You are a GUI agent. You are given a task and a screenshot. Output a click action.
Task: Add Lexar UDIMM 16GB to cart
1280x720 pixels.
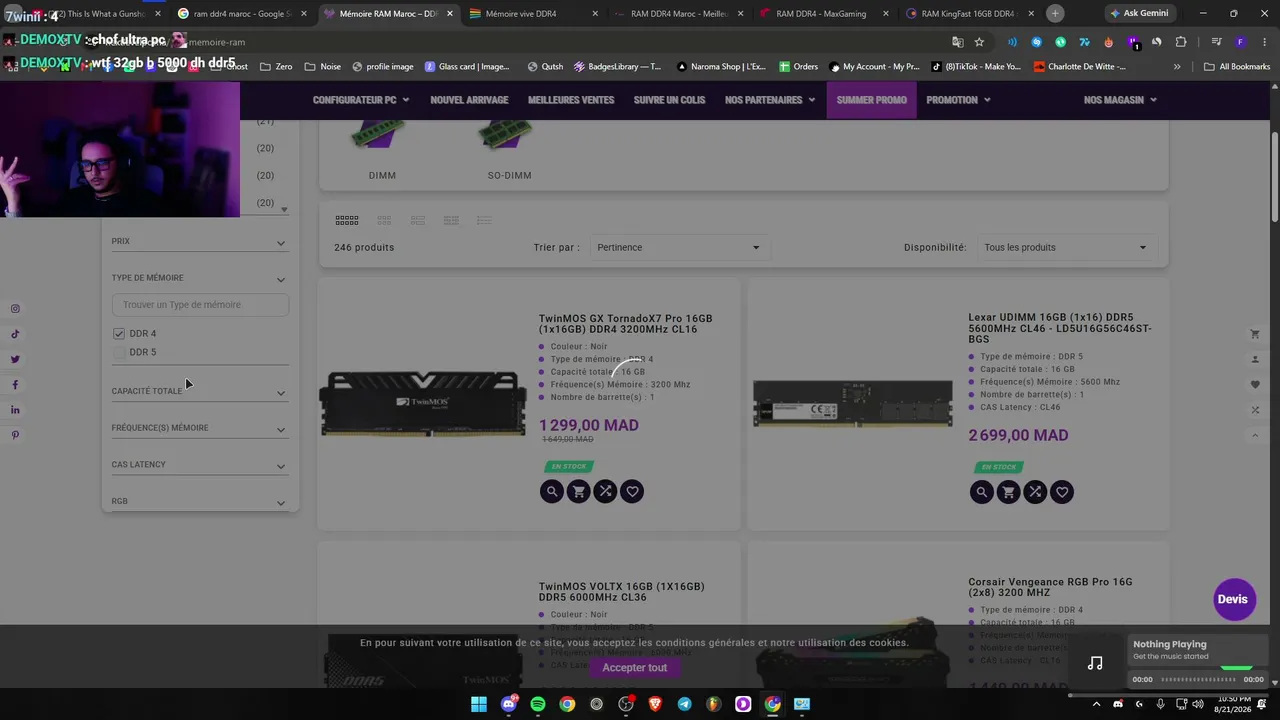[1008, 492]
